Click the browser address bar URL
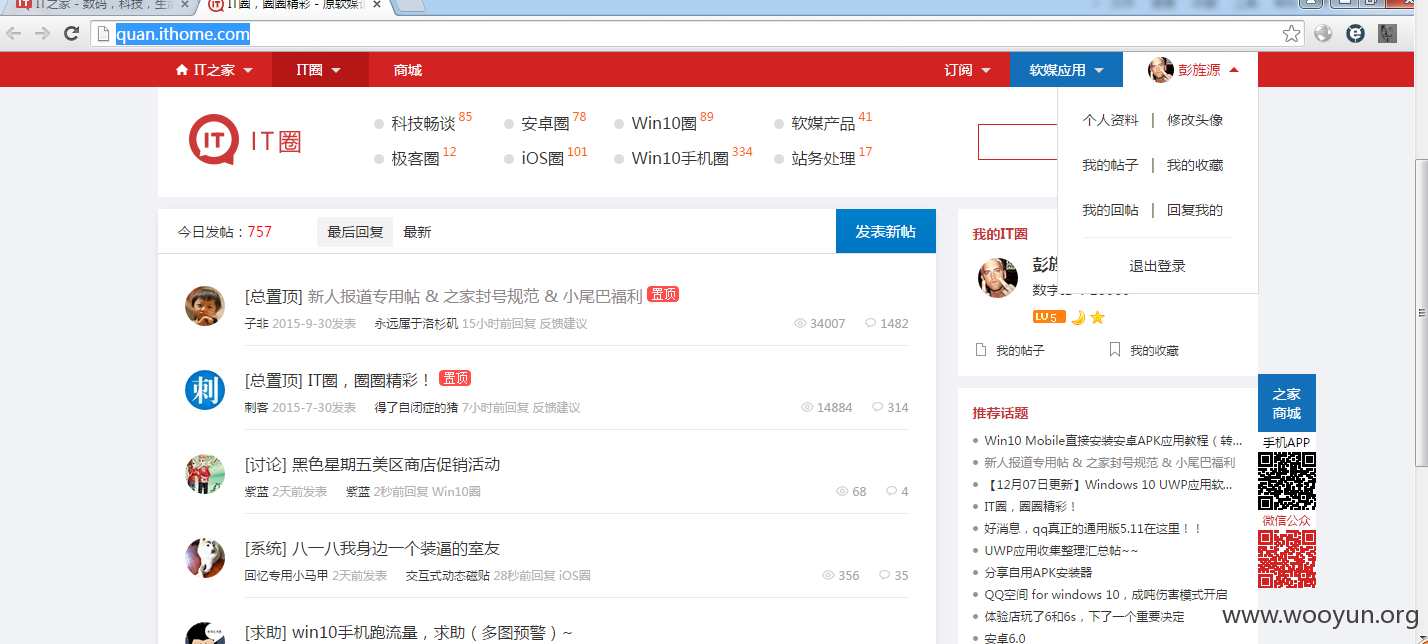 pos(183,34)
